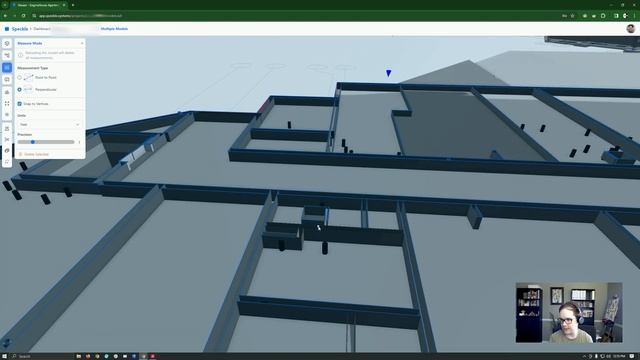Click the blue triangle marker in viewport

click(389, 73)
